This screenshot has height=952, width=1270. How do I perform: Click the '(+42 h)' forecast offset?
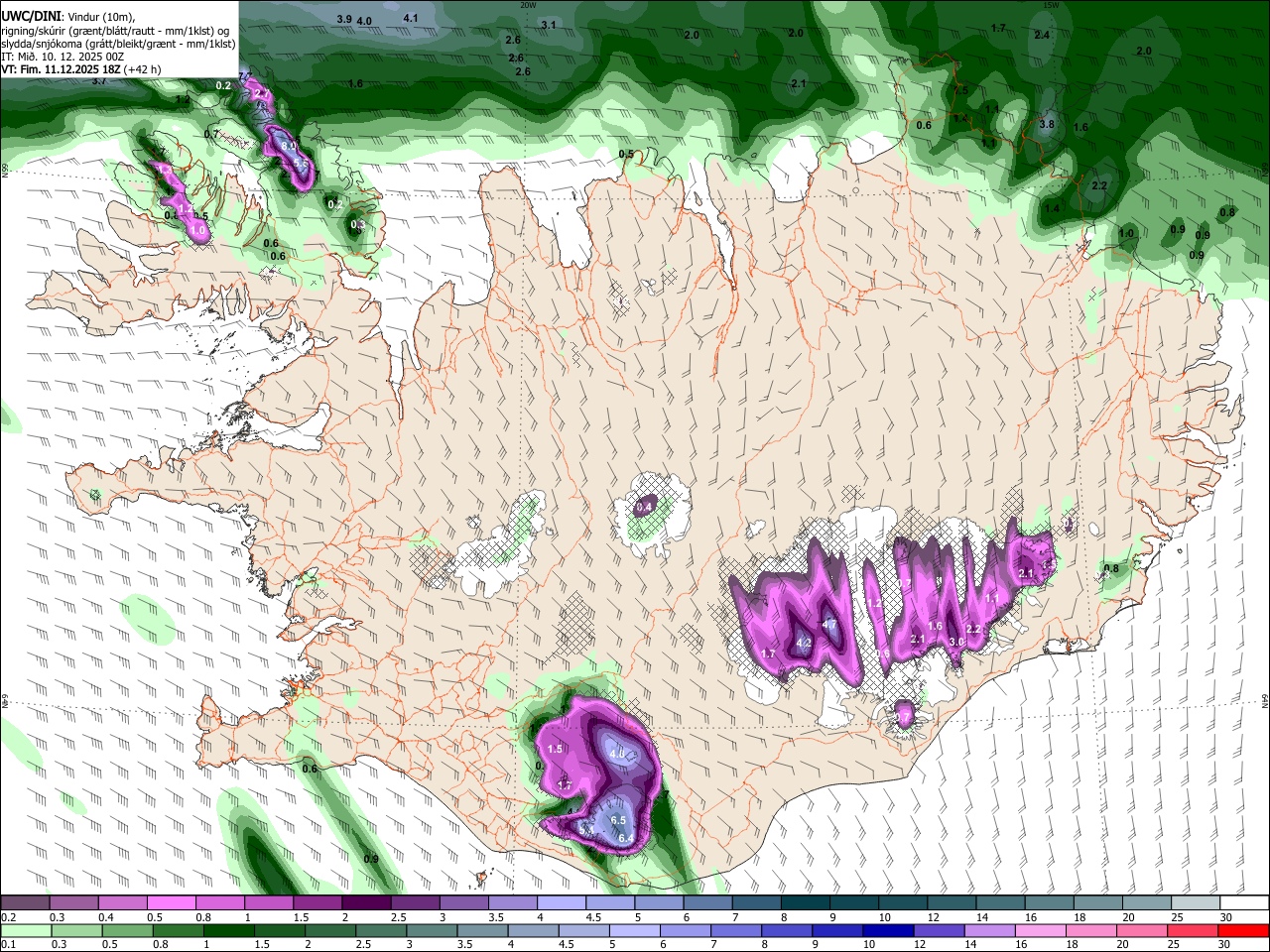tap(142, 69)
